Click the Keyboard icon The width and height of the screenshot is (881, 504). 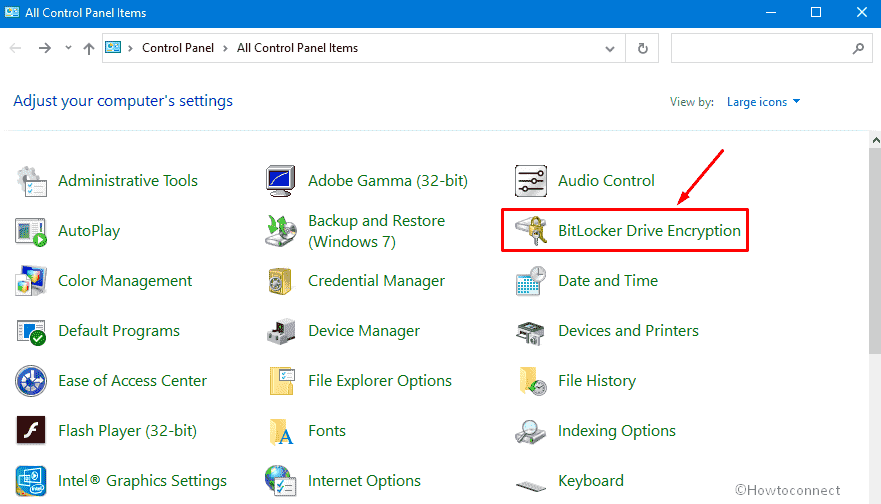click(x=531, y=485)
